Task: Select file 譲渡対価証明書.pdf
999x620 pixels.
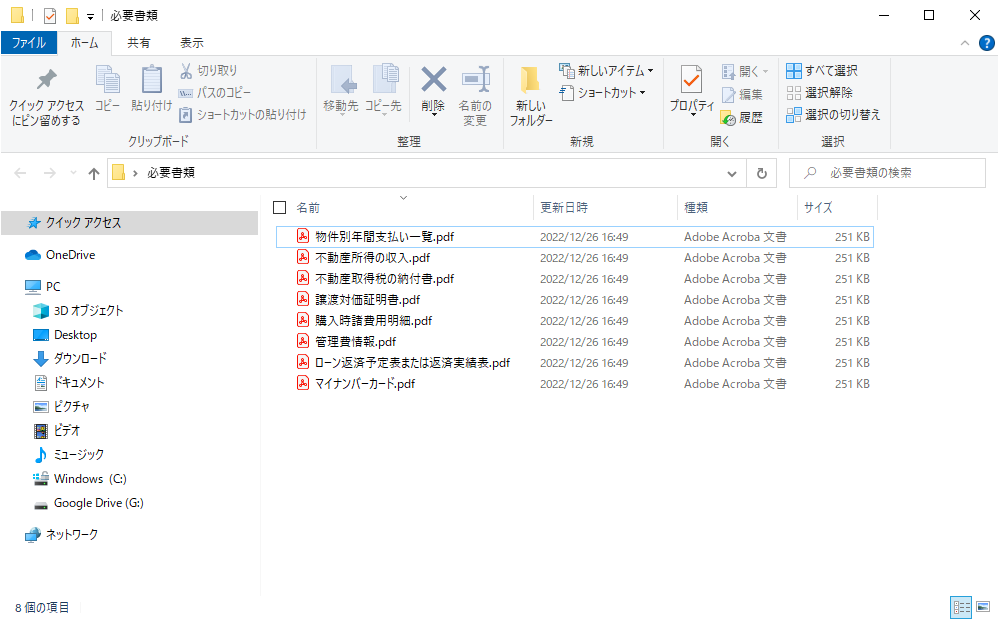Action: pos(575,299)
